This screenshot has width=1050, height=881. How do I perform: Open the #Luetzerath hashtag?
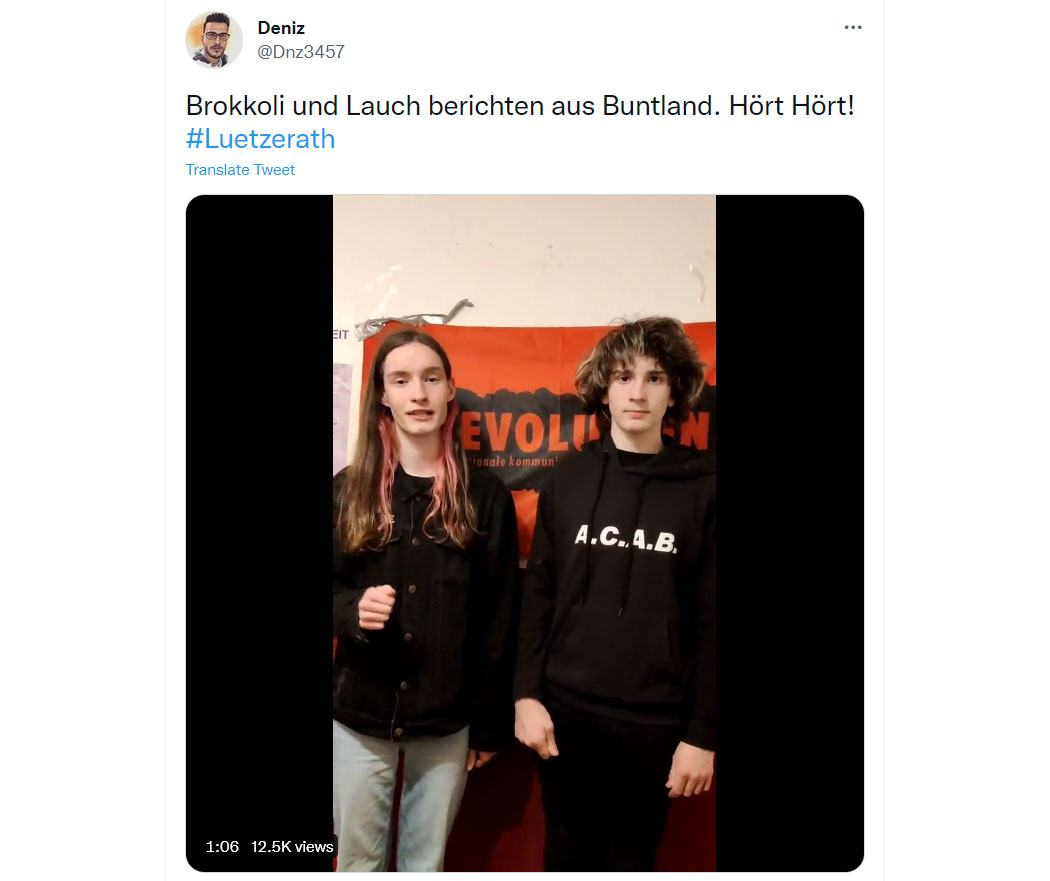pos(260,139)
